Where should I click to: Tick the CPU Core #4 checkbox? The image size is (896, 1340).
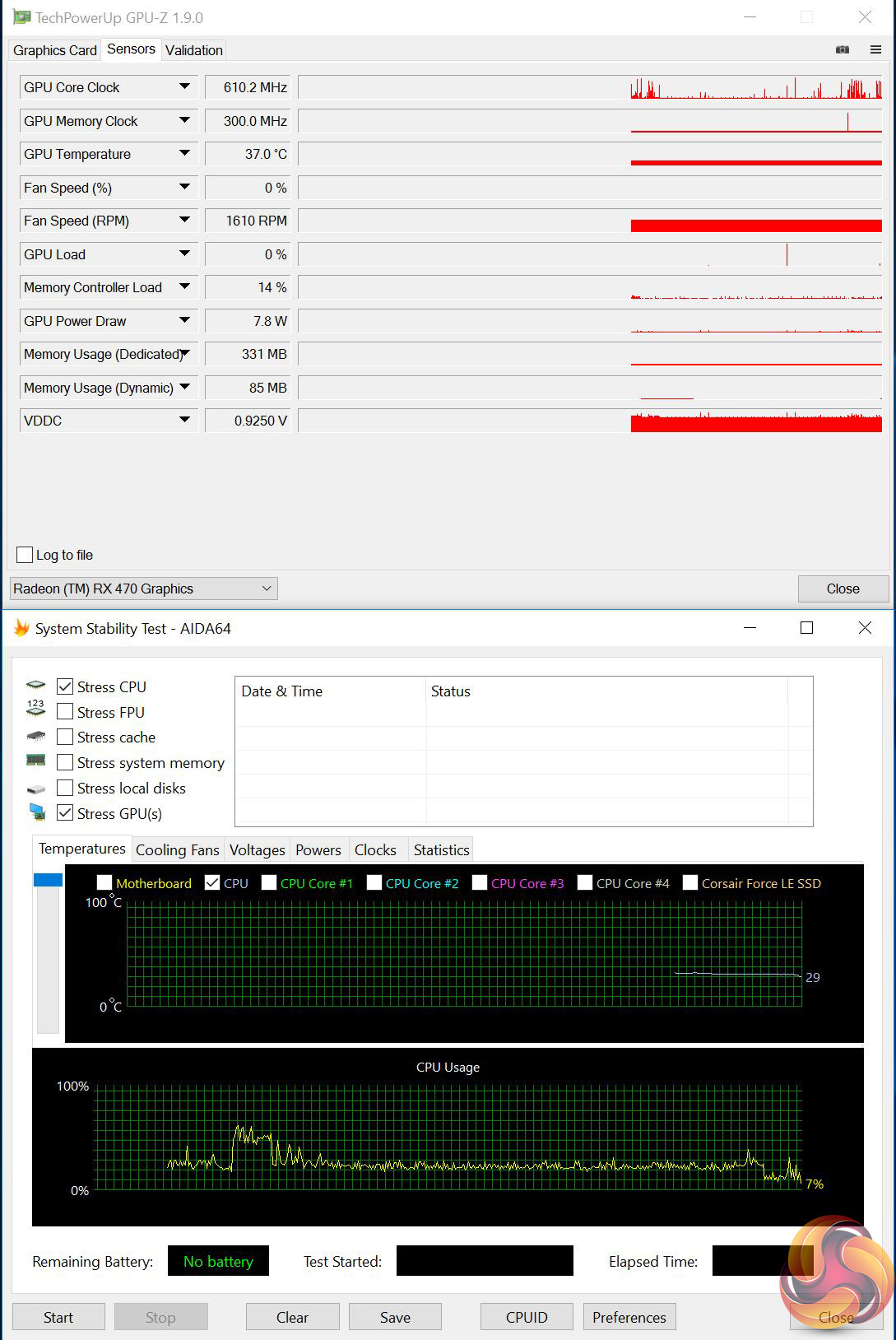click(585, 882)
